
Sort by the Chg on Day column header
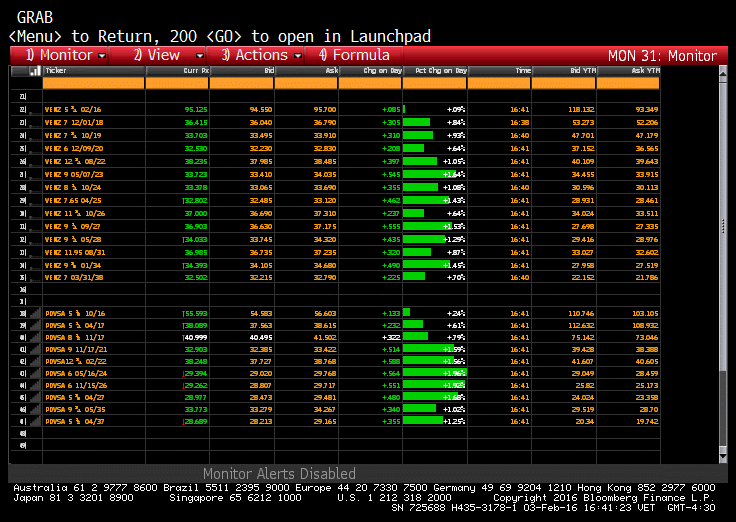tap(370, 71)
